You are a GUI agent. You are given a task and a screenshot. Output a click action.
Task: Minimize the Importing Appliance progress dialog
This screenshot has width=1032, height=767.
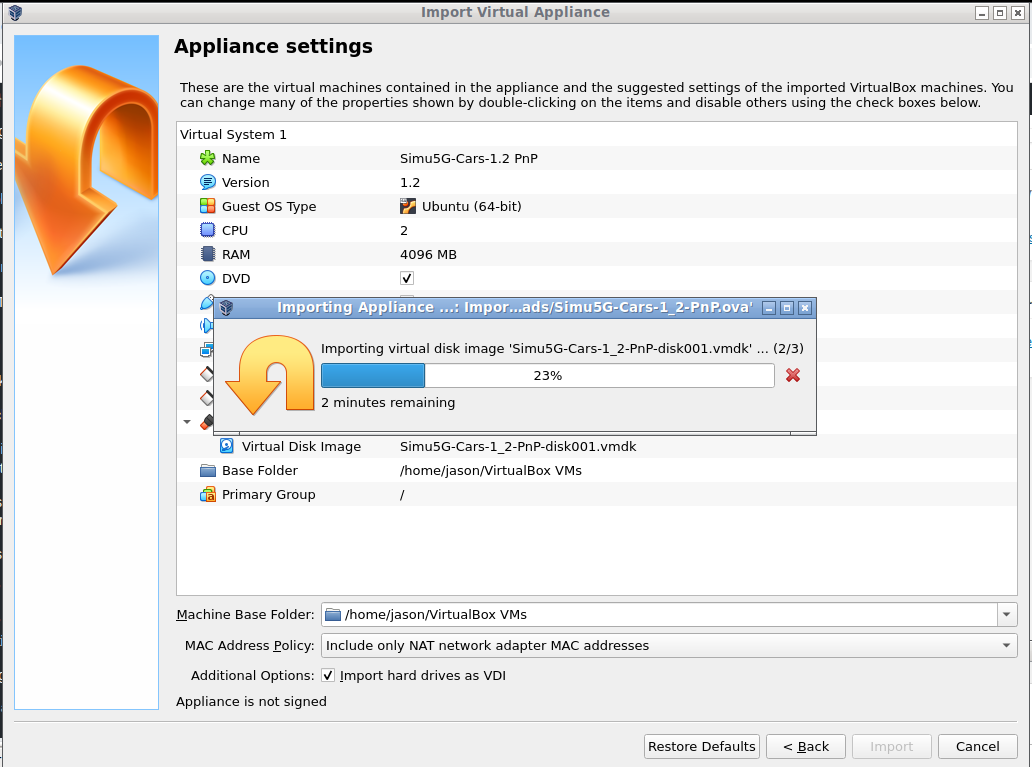point(769,307)
